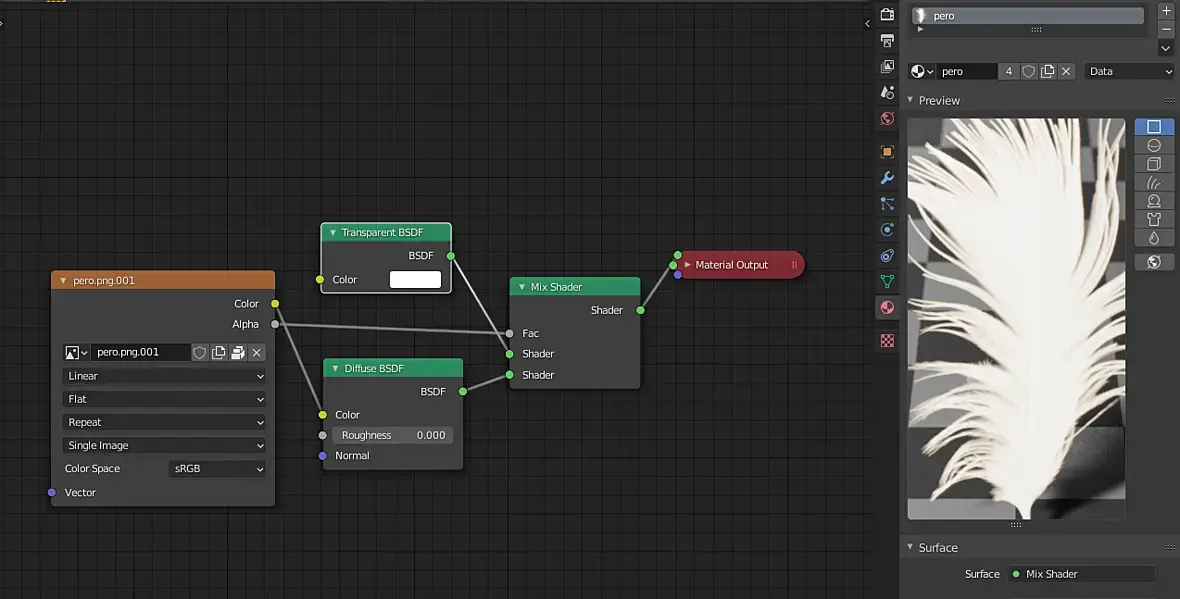Duplicate the pero material
Screen dimensions: 1180x599
(1047, 71)
